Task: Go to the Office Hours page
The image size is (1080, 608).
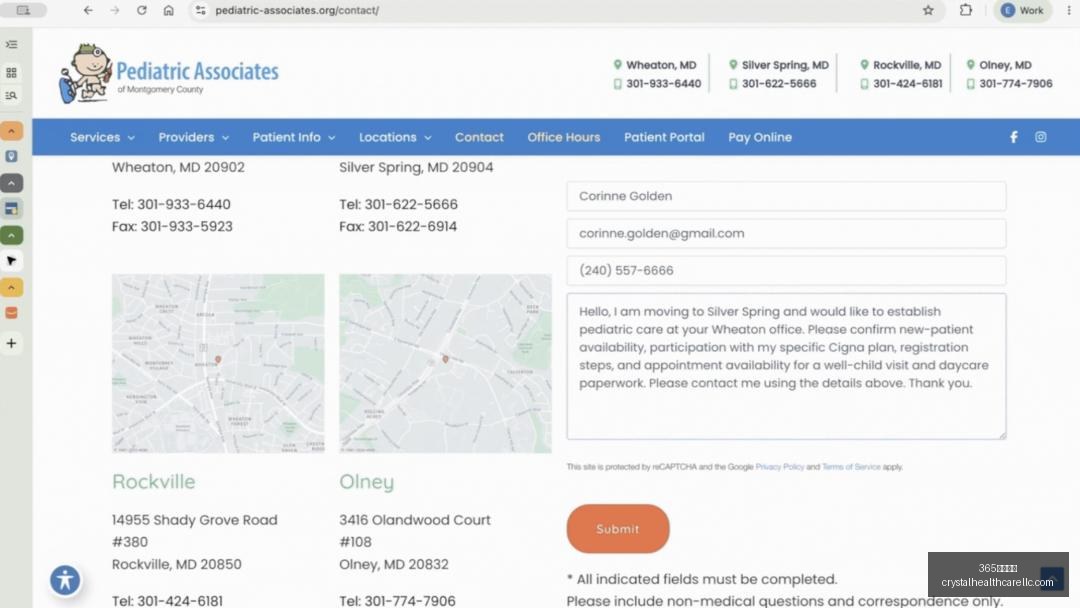Action: 564,137
